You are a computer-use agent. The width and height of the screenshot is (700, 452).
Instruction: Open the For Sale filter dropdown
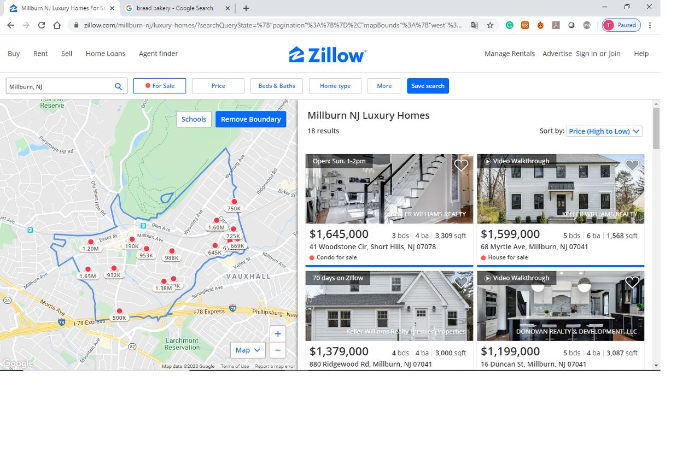tap(159, 86)
